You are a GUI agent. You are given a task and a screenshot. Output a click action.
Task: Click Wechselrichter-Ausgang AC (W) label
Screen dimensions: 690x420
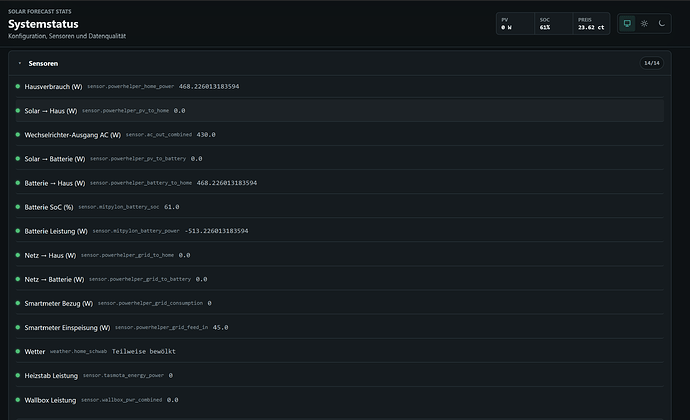pos(73,135)
